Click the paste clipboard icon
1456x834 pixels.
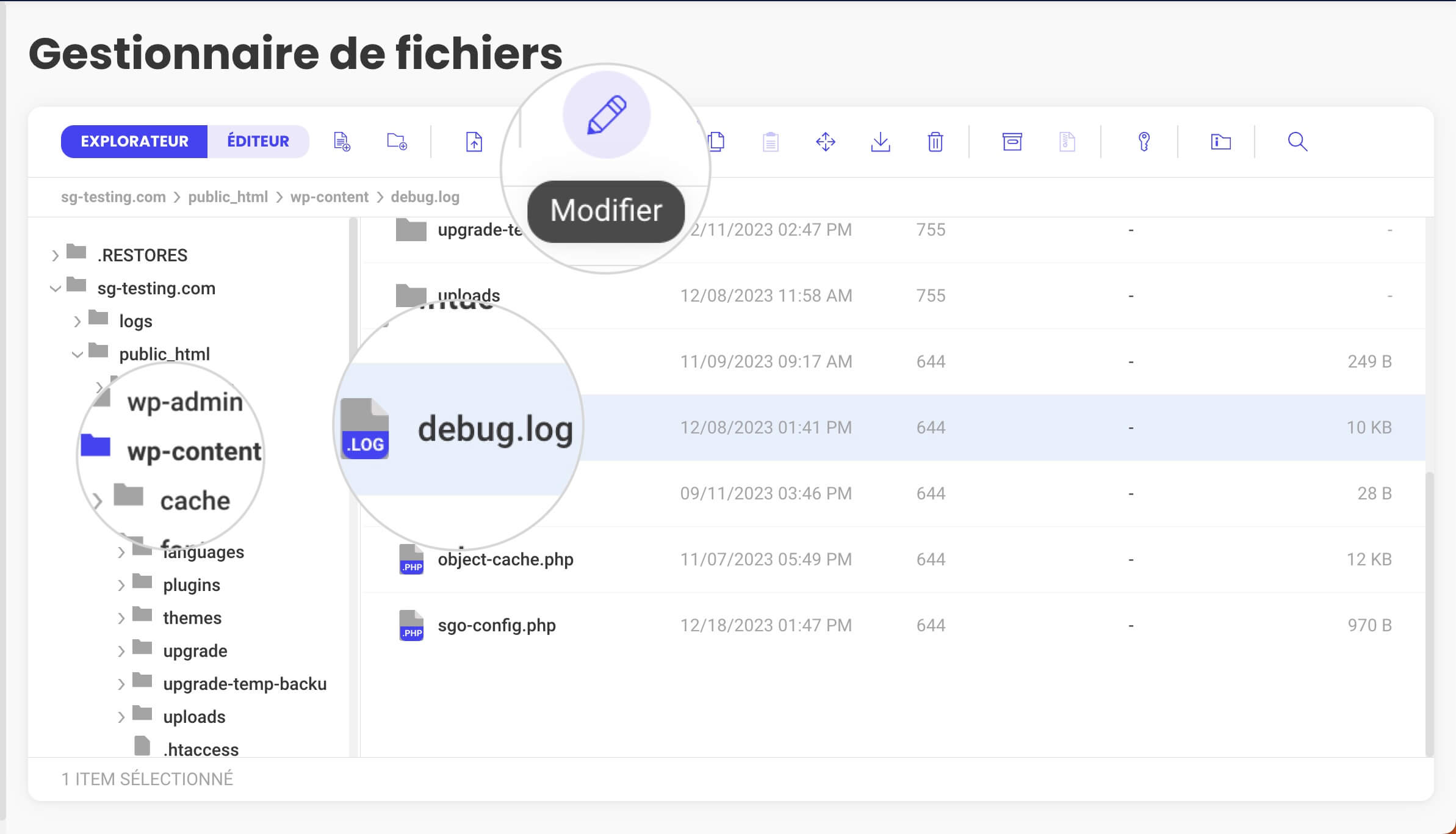[771, 142]
